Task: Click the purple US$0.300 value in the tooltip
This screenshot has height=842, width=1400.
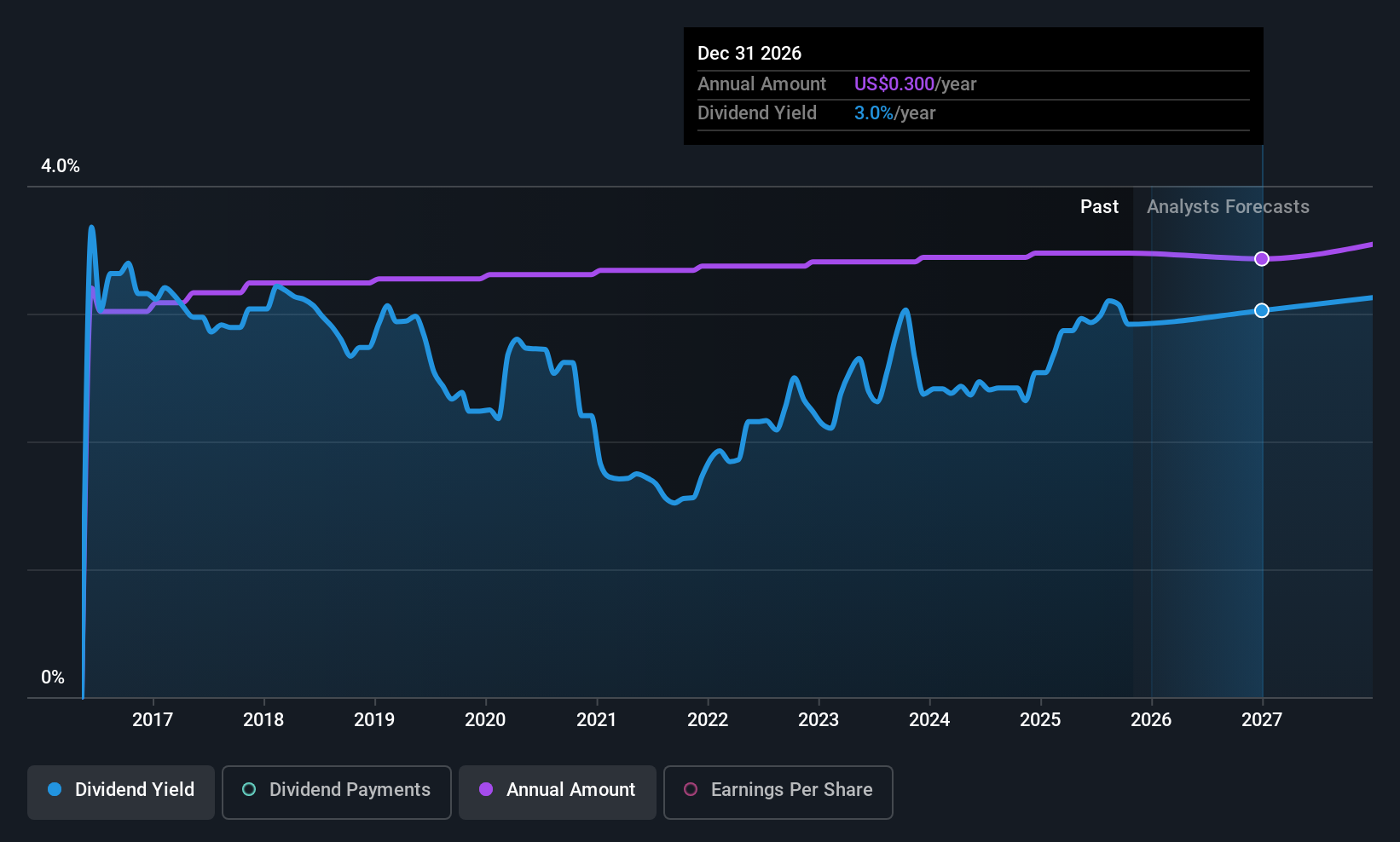Action: pyautogui.click(x=894, y=84)
